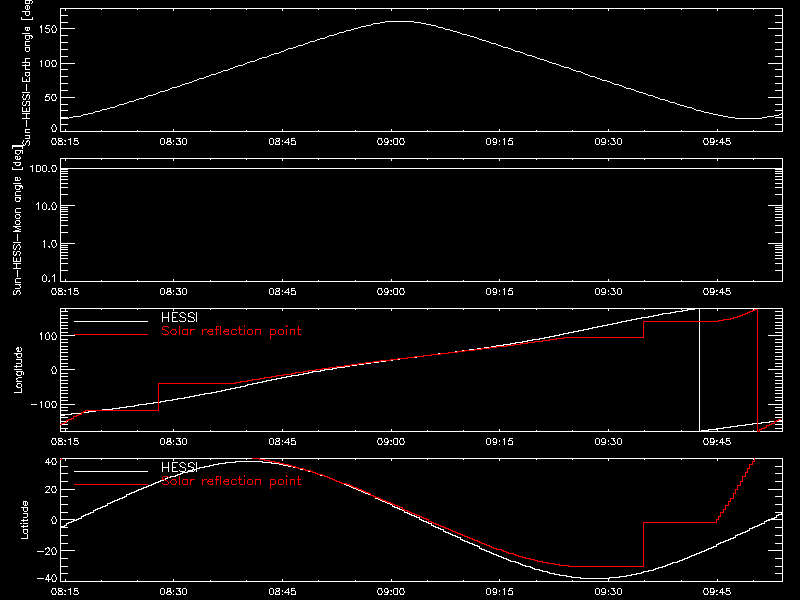Image resolution: width=800 pixels, height=600 pixels.
Task: Click the 100 tick on Earth angle plot
Action: tap(47, 64)
